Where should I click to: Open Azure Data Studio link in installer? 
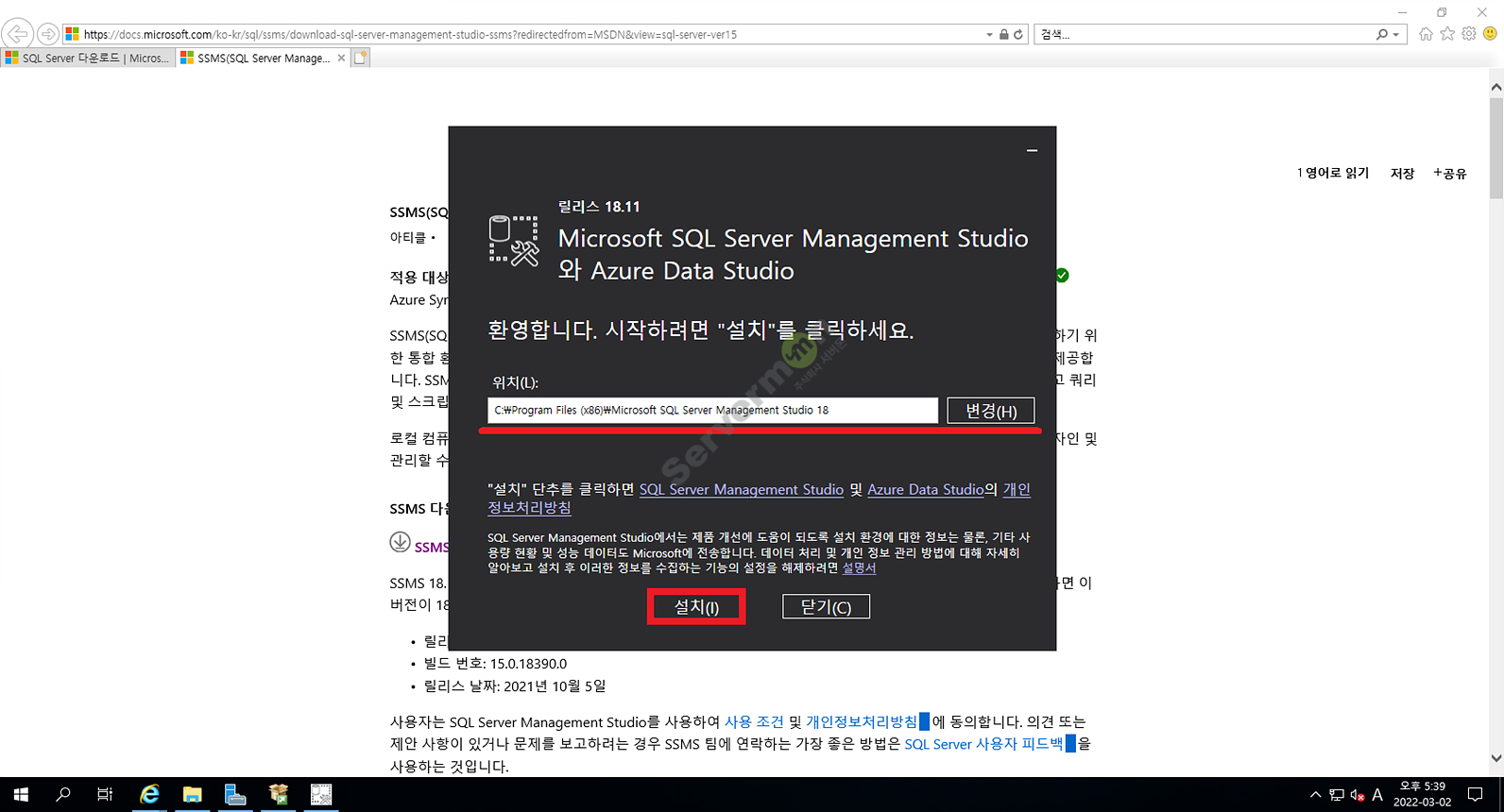pos(926,489)
